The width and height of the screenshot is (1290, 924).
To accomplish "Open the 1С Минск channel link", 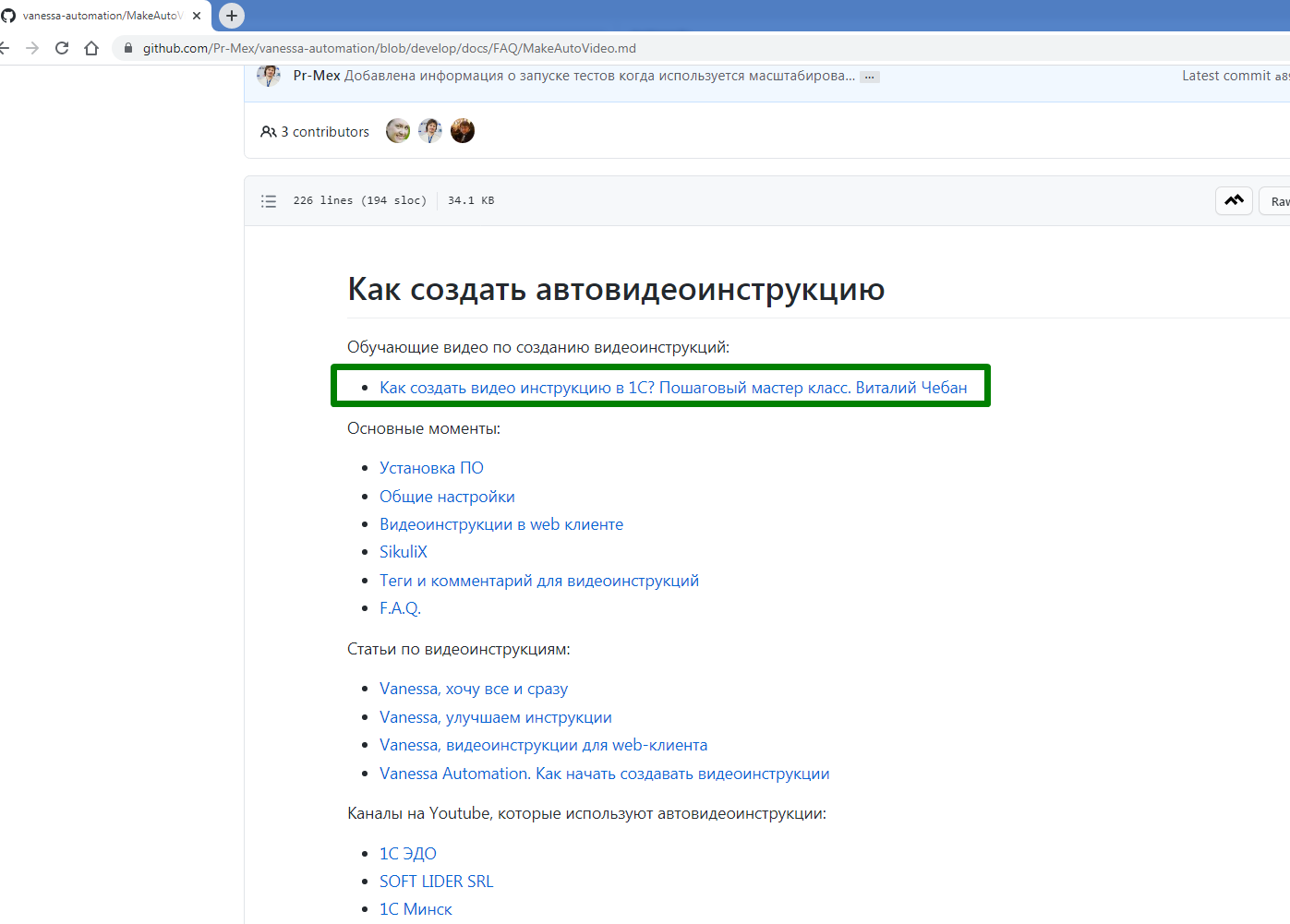I will 416,909.
